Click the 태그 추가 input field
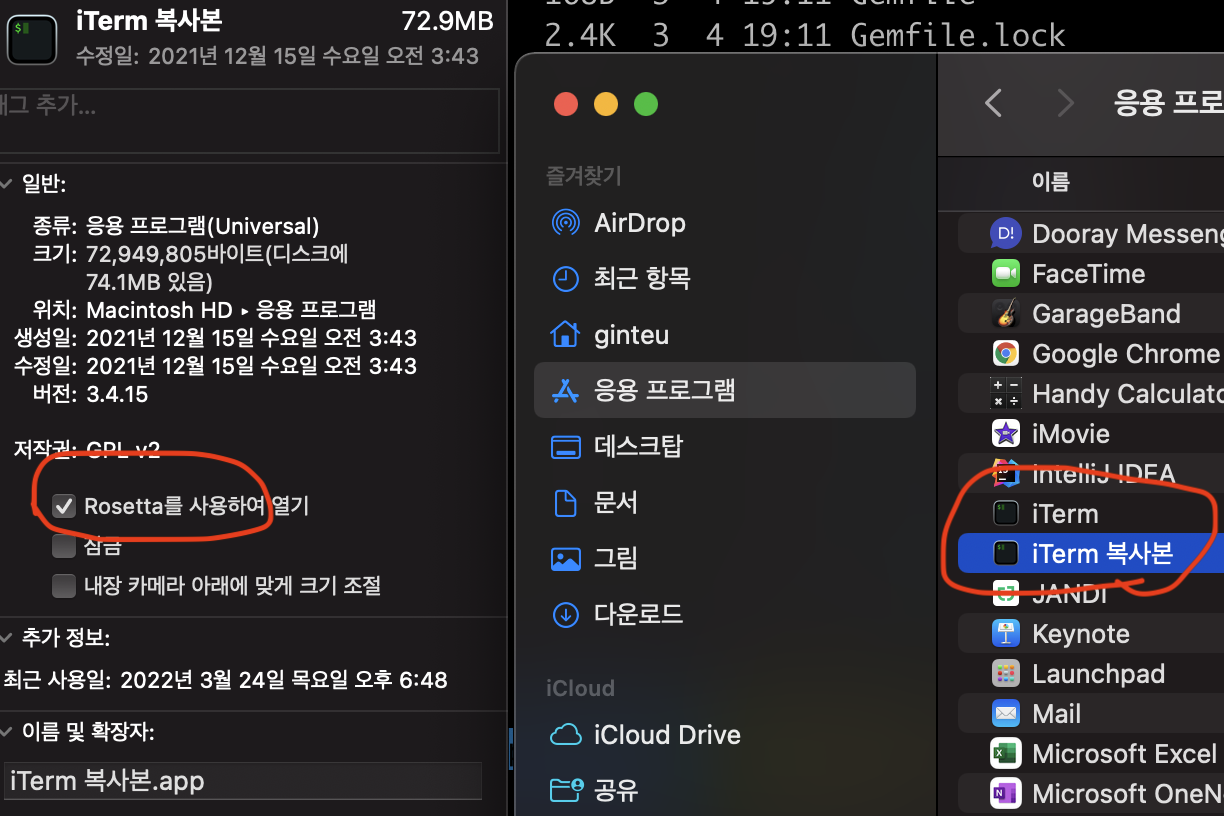Viewport: 1224px width, 816px height. coord(249,120)
